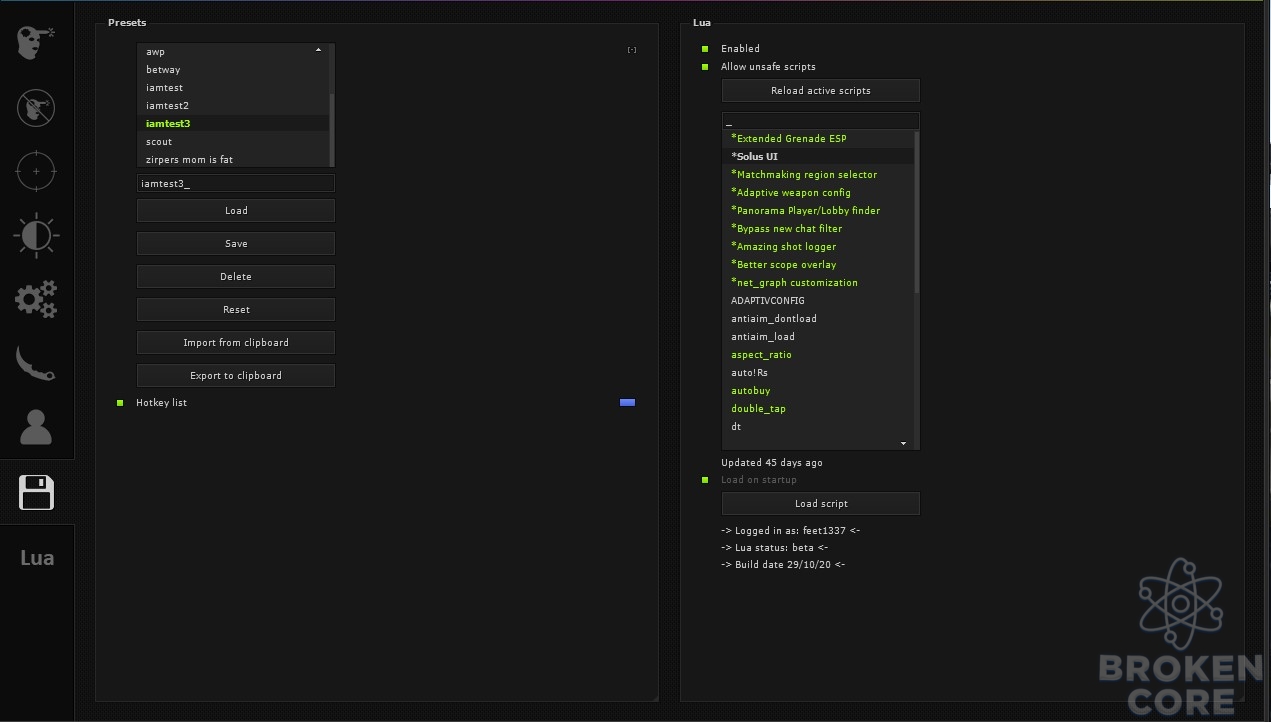The width and height of the screenshot is (1271, 722).
Task: Click Export to clipboard button
Action: (236, 376)
